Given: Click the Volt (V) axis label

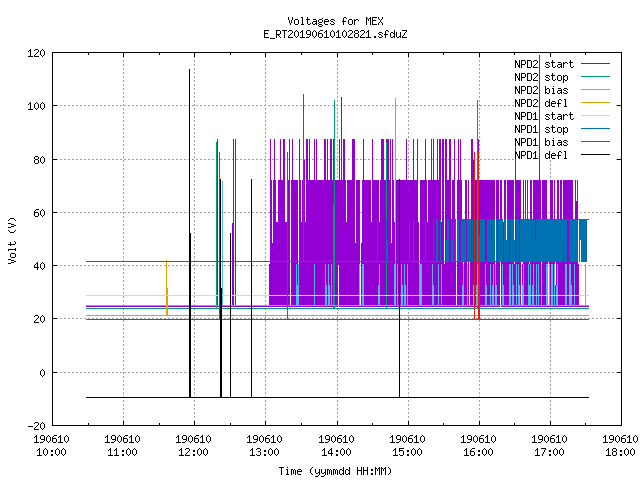Looking at the screenshot, I should point(12,240).
